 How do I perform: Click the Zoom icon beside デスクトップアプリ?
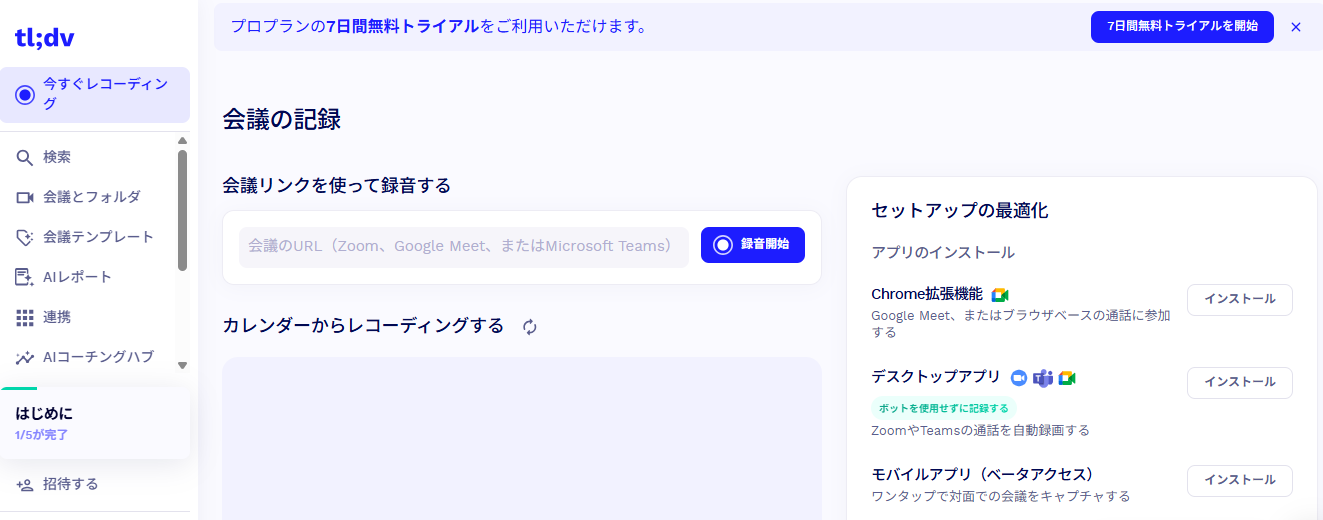point(1019,378)
